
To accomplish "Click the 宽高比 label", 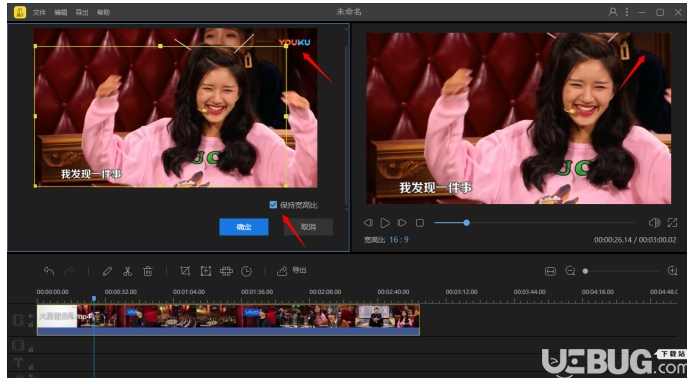I will (374, 240).
